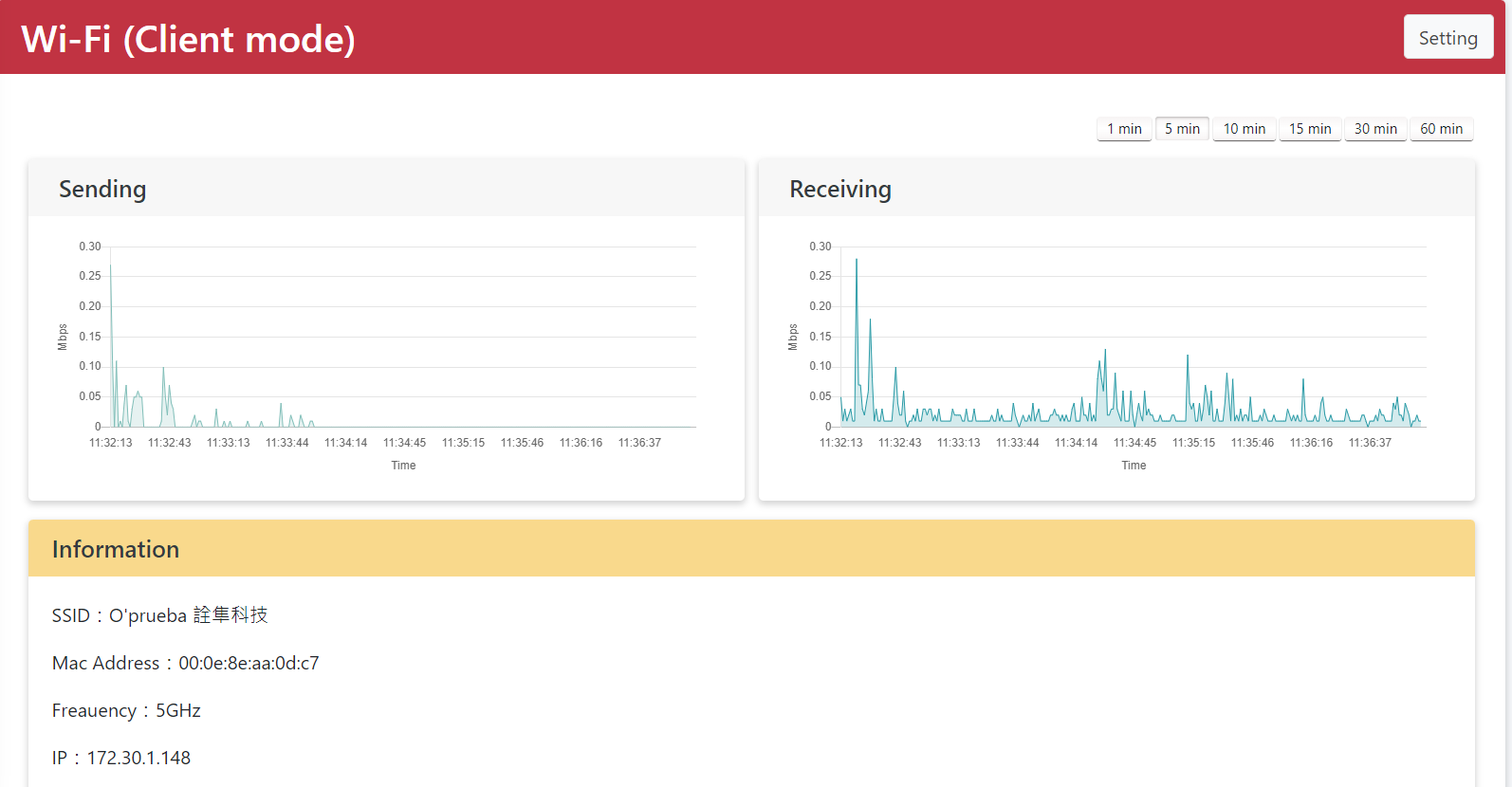1512x787 pixels.
Task: Pick the 30 min time range
Action: coord(1375,129)
